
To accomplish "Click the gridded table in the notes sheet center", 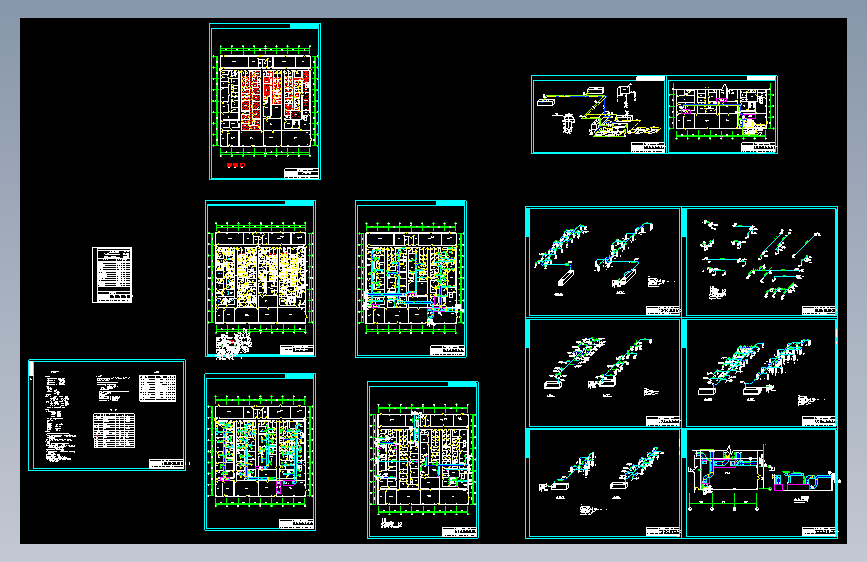I will point(114,430).
